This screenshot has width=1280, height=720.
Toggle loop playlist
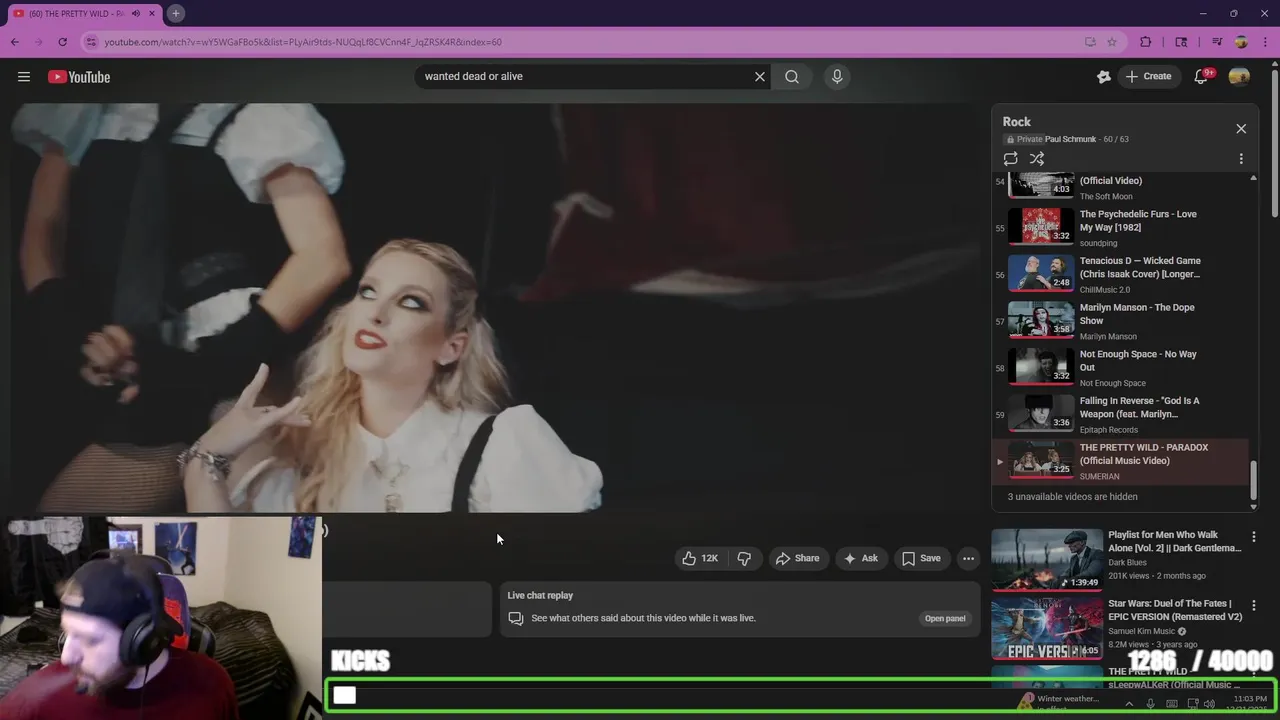tap(1010, 159)
